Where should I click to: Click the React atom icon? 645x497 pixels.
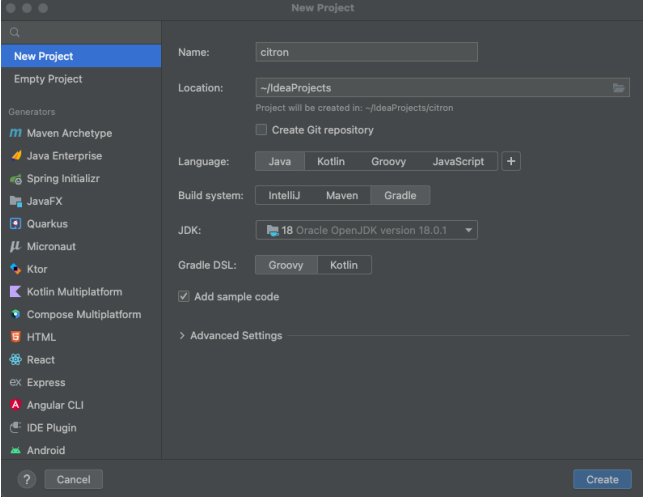coord(16,360)
